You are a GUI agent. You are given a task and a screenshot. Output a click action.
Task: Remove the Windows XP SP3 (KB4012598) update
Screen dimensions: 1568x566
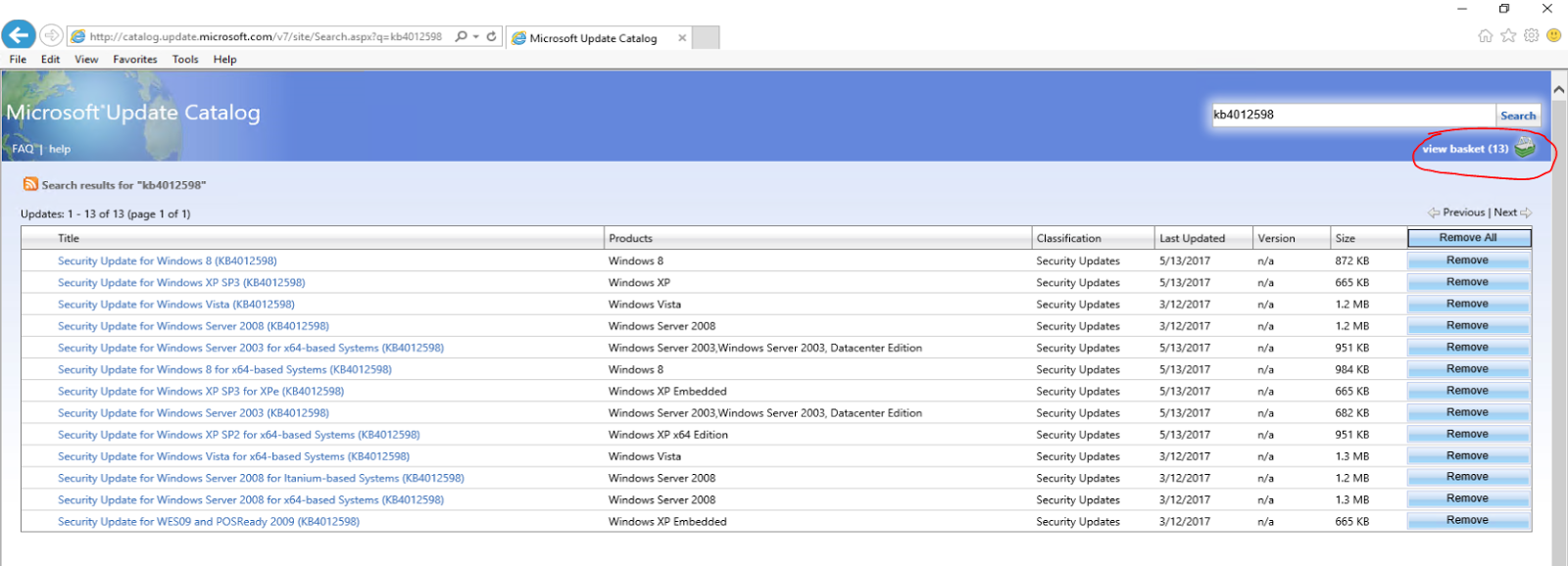click(x=1468, y=282)
